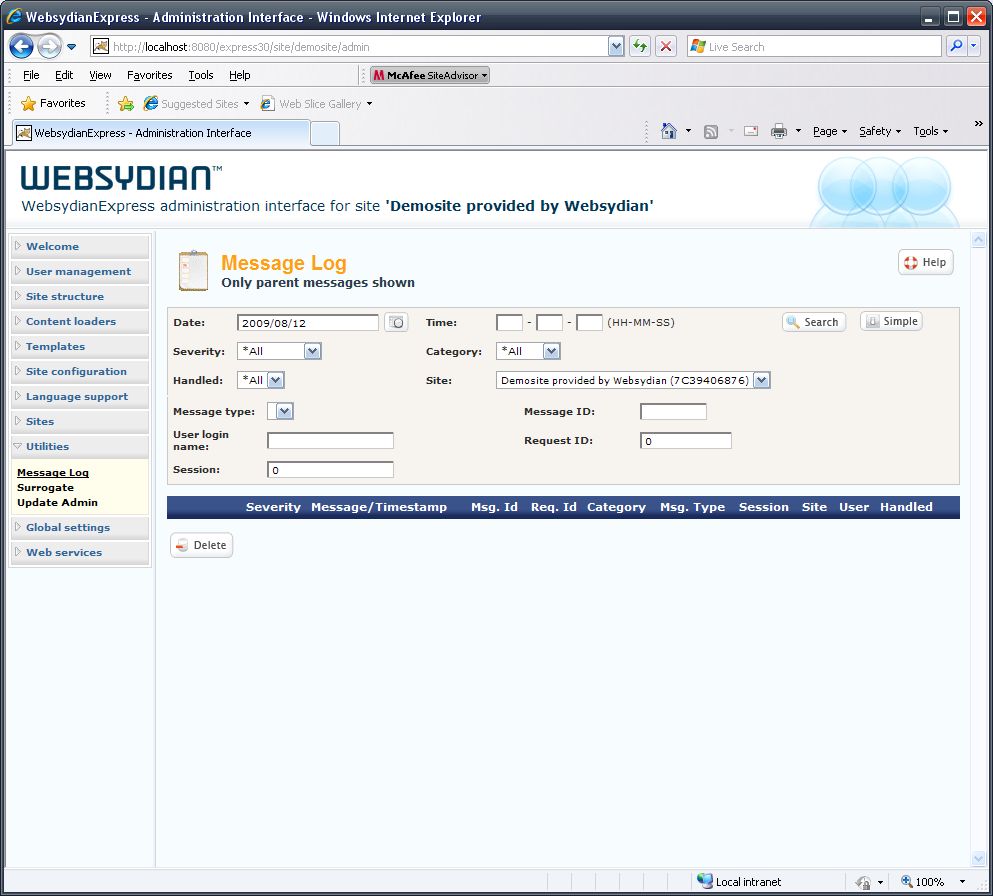Click the browser Forward arrow button
Image resolution: width=993 pixels, height=896 pixels.
click(x=49, y=46)
